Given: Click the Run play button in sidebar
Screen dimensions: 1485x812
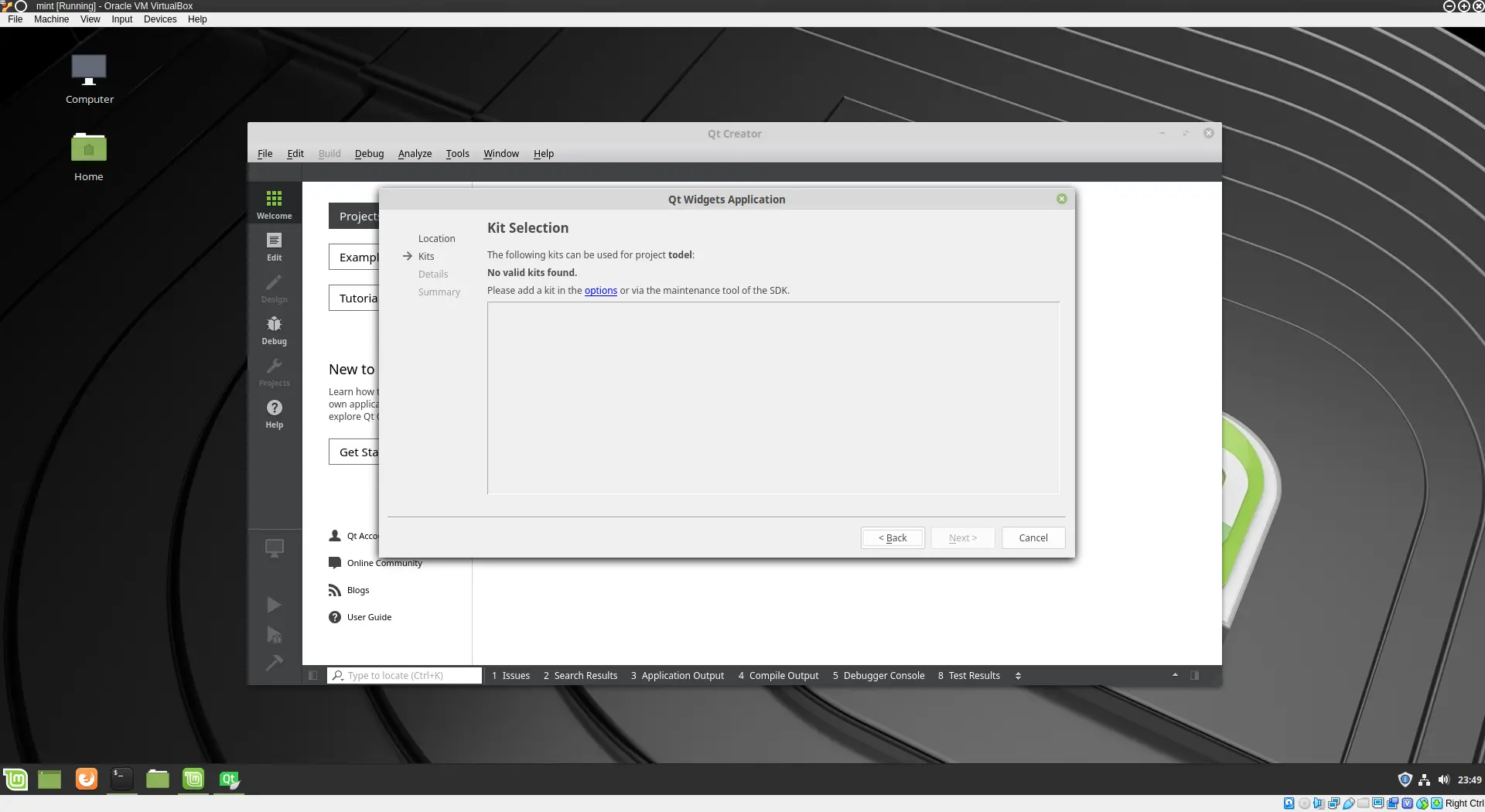Looking at the screenshot, I should pos(274,605).
